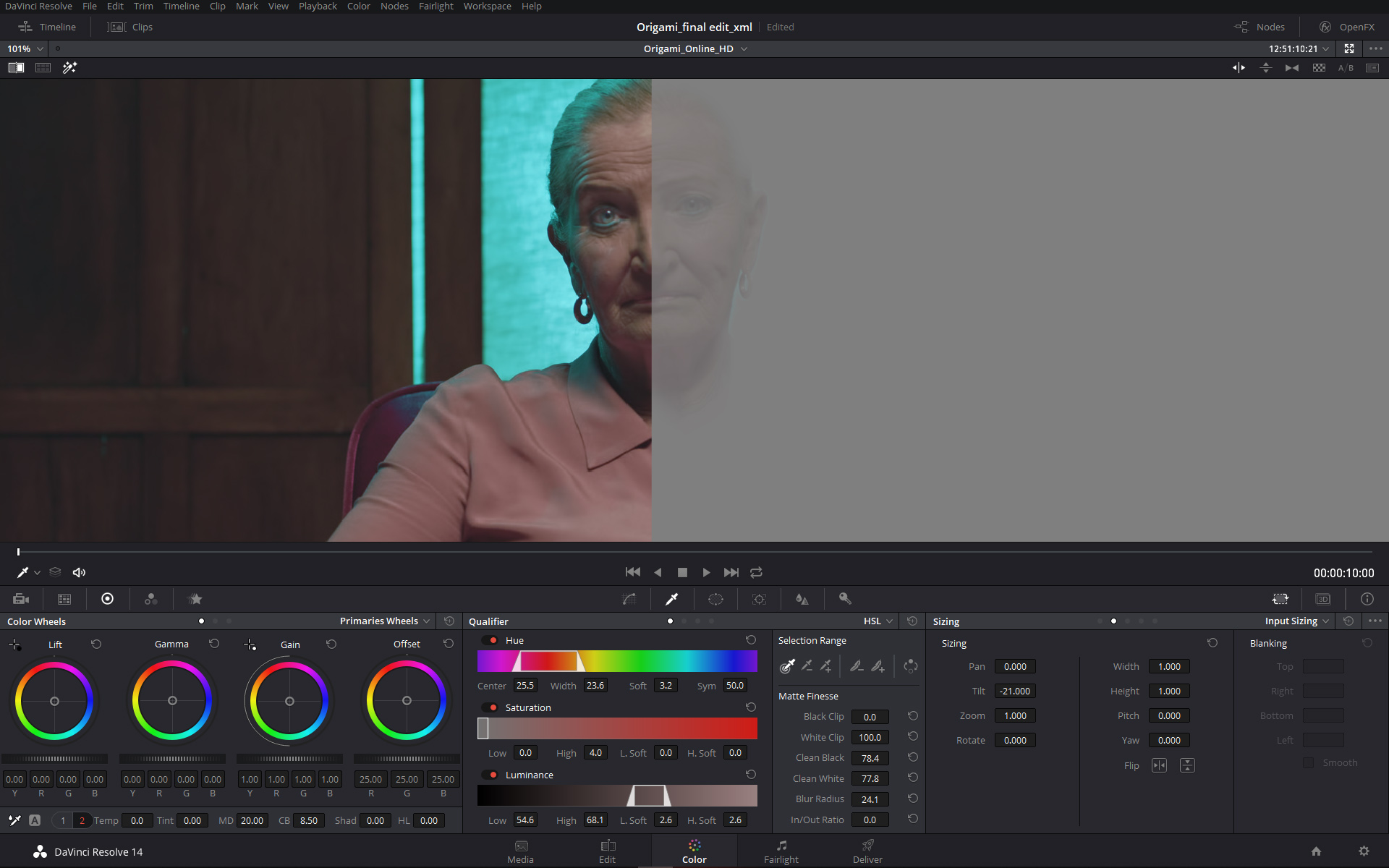Open the Key palette
The height and width of the screenshot is (868, 1389).
[845, 599]
